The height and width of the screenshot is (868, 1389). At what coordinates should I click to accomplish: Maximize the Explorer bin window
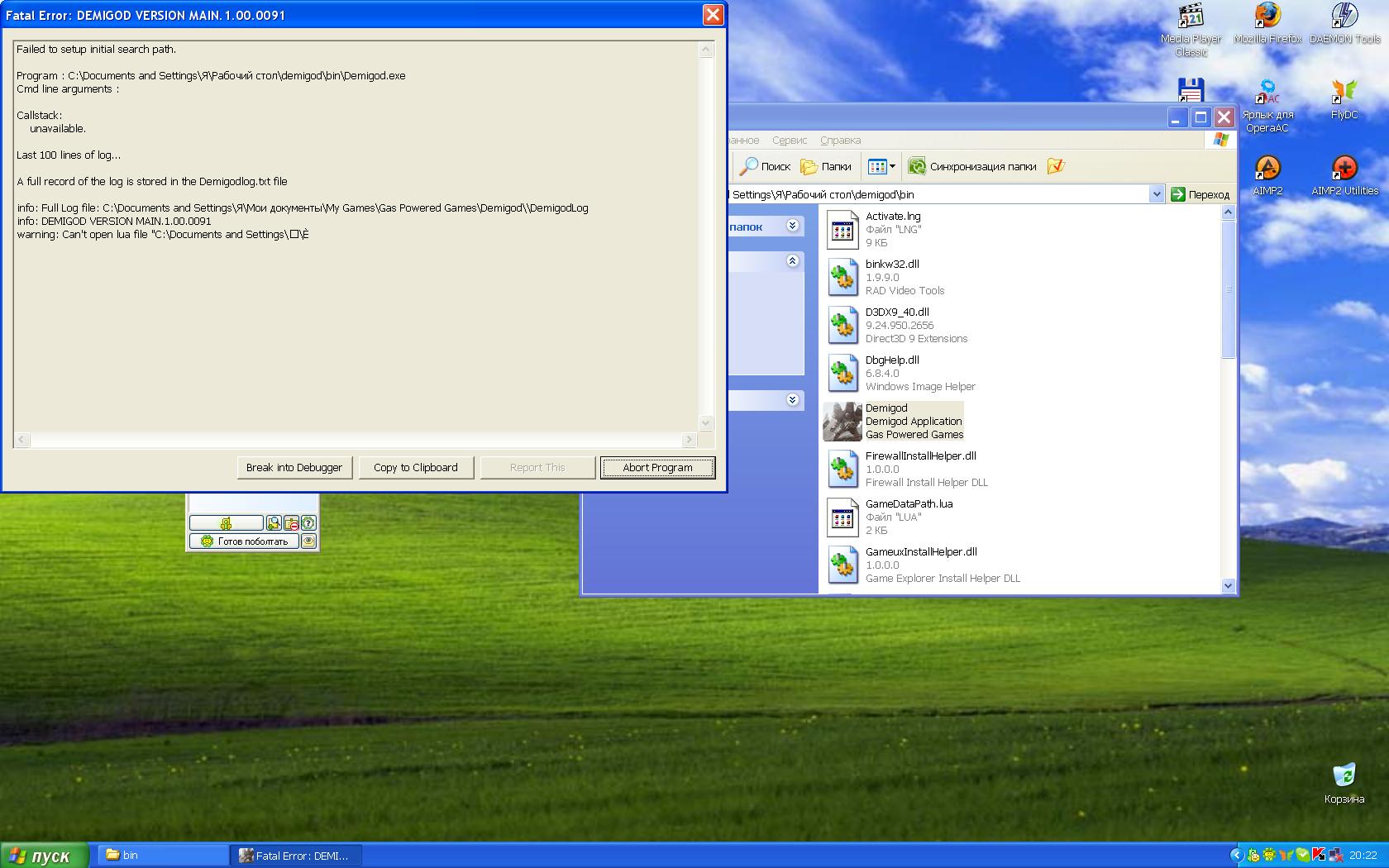[1201, 117]
